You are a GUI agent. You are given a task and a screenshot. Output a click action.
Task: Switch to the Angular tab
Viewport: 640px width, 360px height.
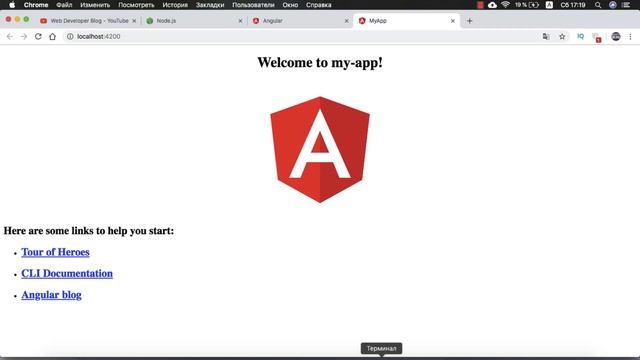tap(300, 21)
